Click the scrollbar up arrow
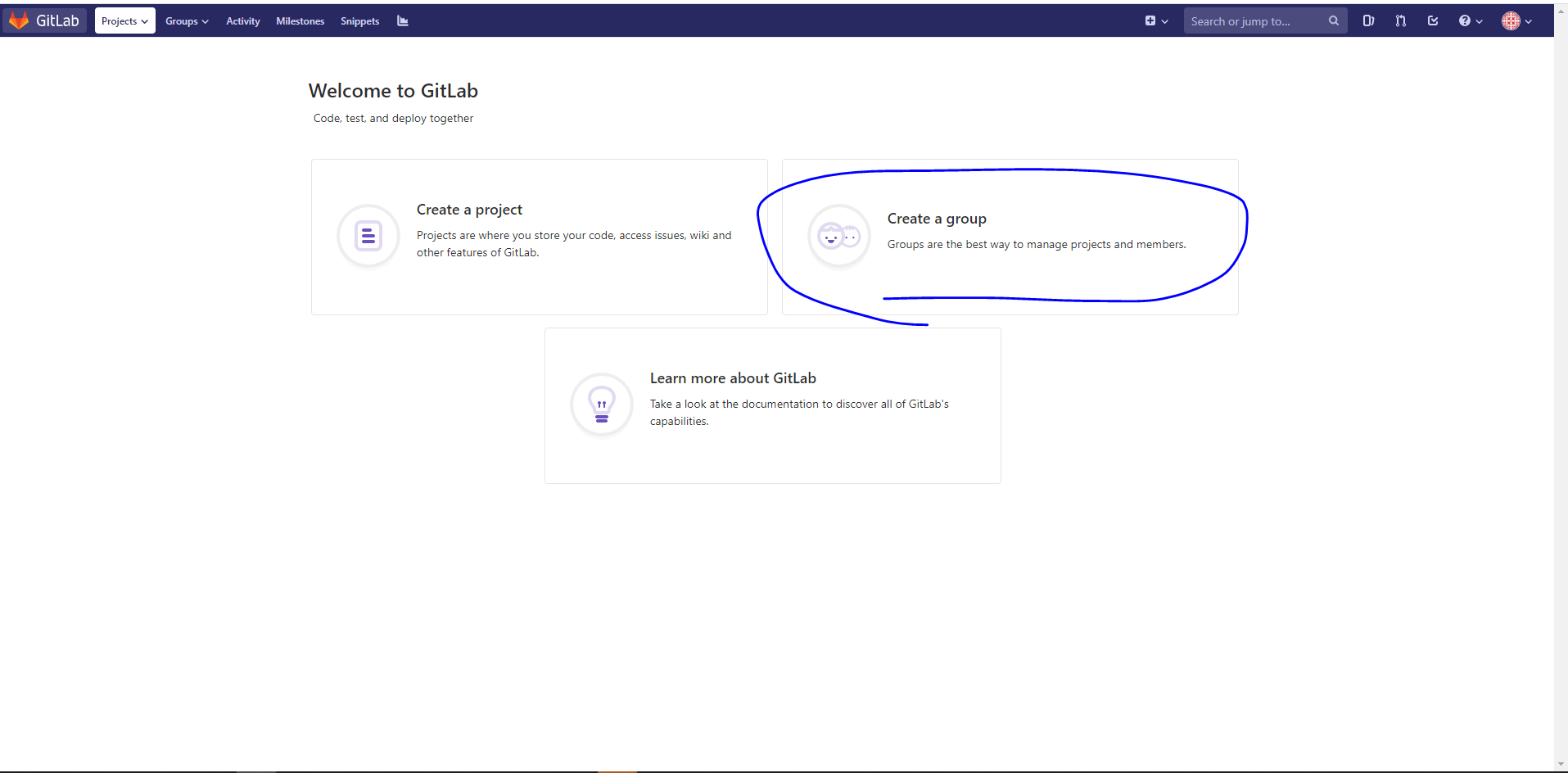This screenshot has height=773, width=1568. tap(1561, 11)
